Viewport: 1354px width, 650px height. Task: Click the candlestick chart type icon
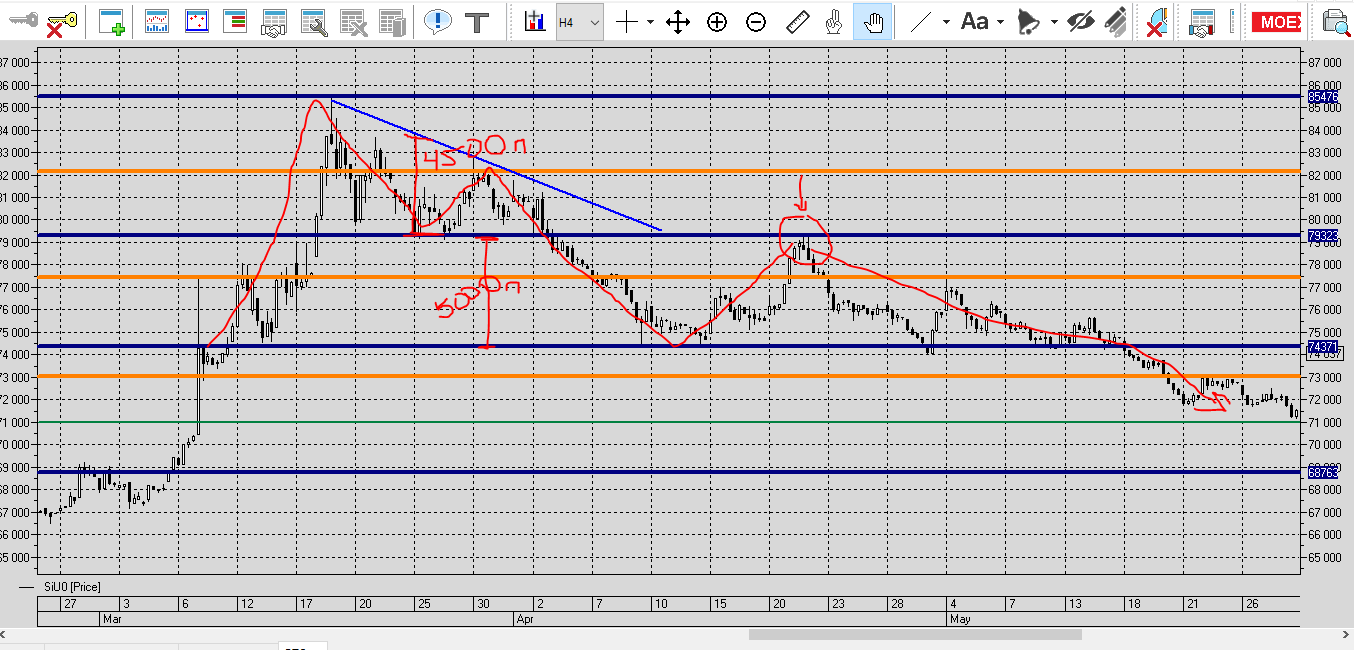click(534, 21)
